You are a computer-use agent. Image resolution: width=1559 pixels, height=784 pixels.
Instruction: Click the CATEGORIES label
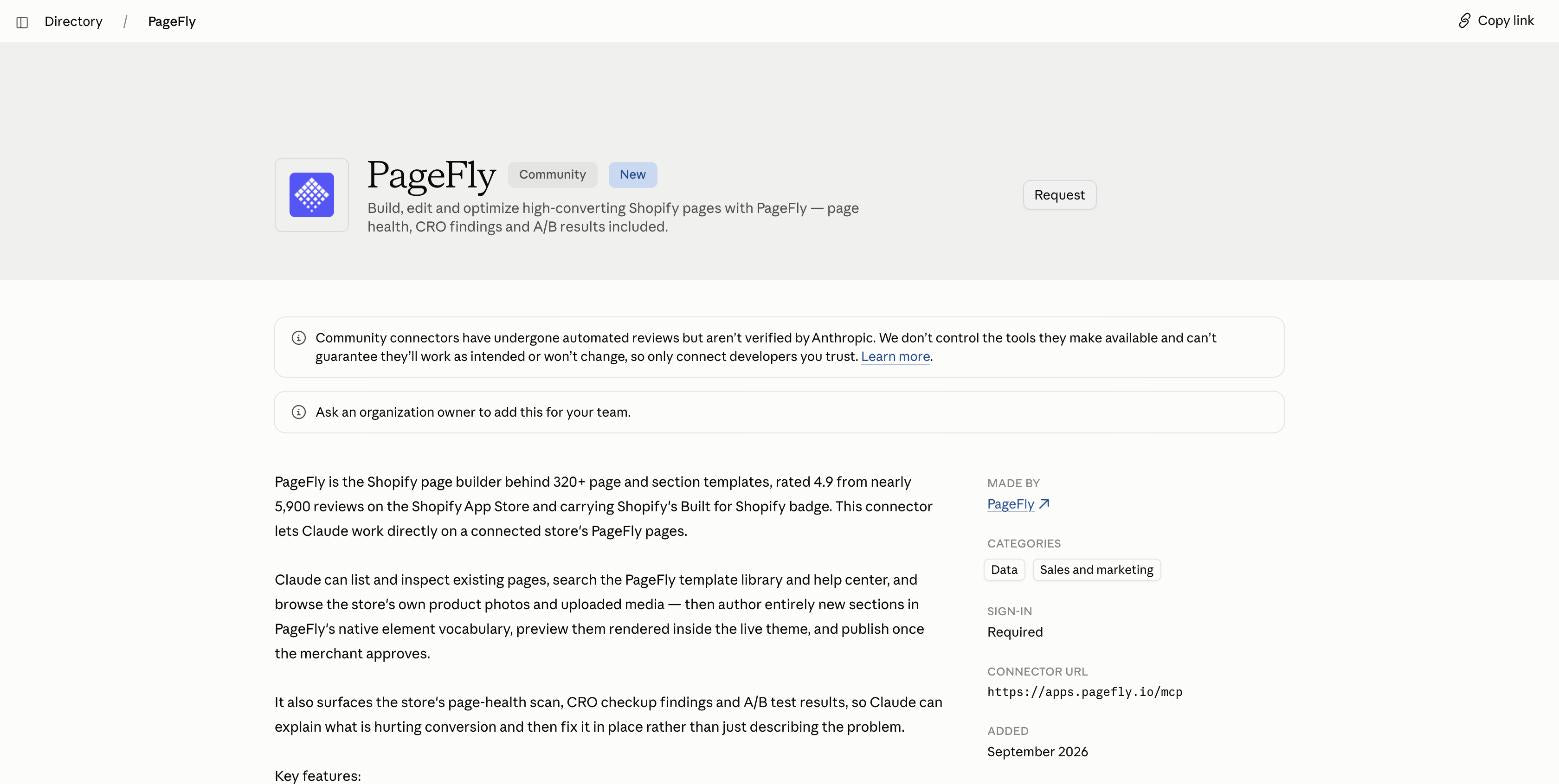pyautogui.click(x=1024, y=544)
